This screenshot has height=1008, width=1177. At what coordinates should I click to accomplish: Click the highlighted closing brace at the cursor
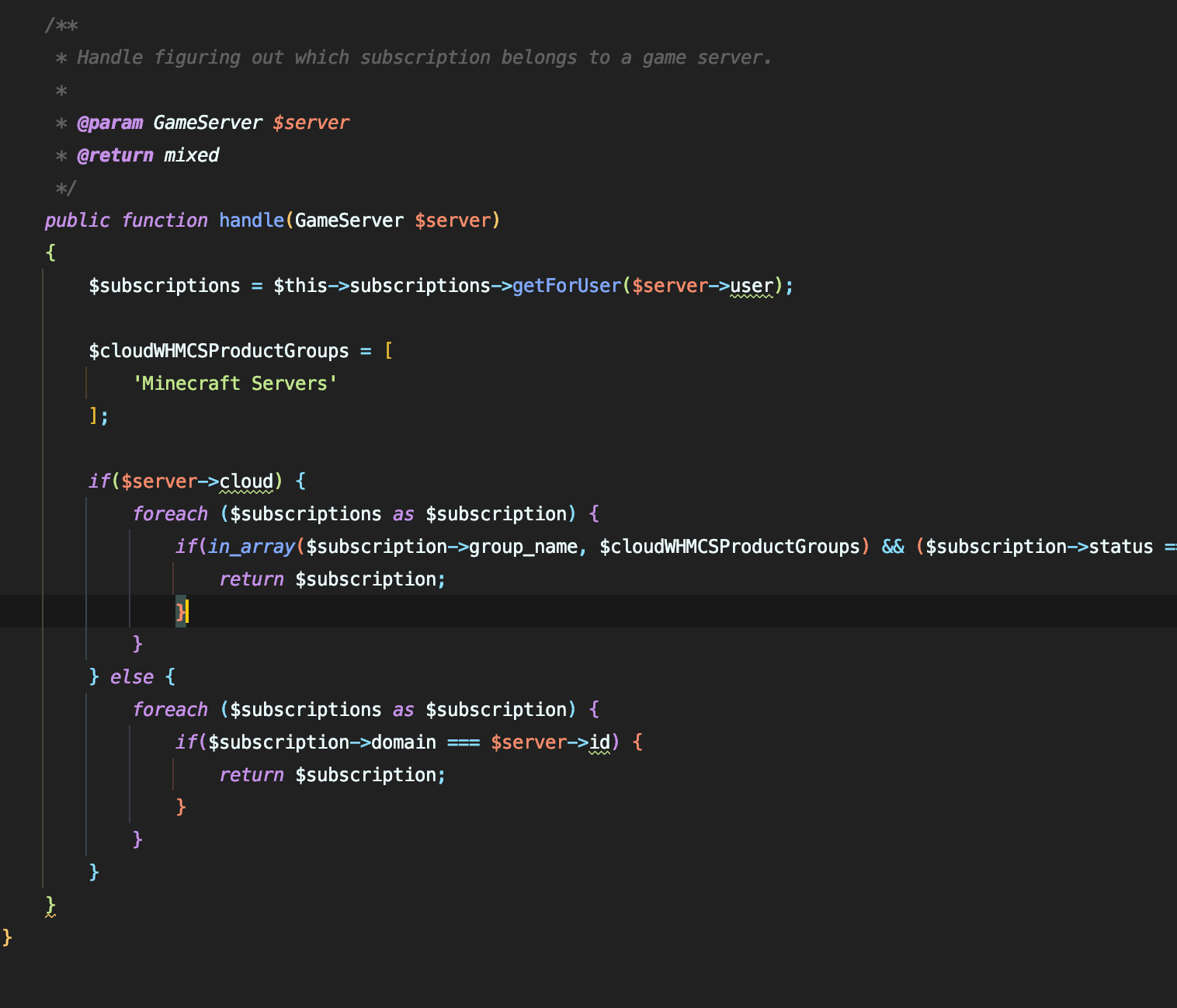pos(181,612)
